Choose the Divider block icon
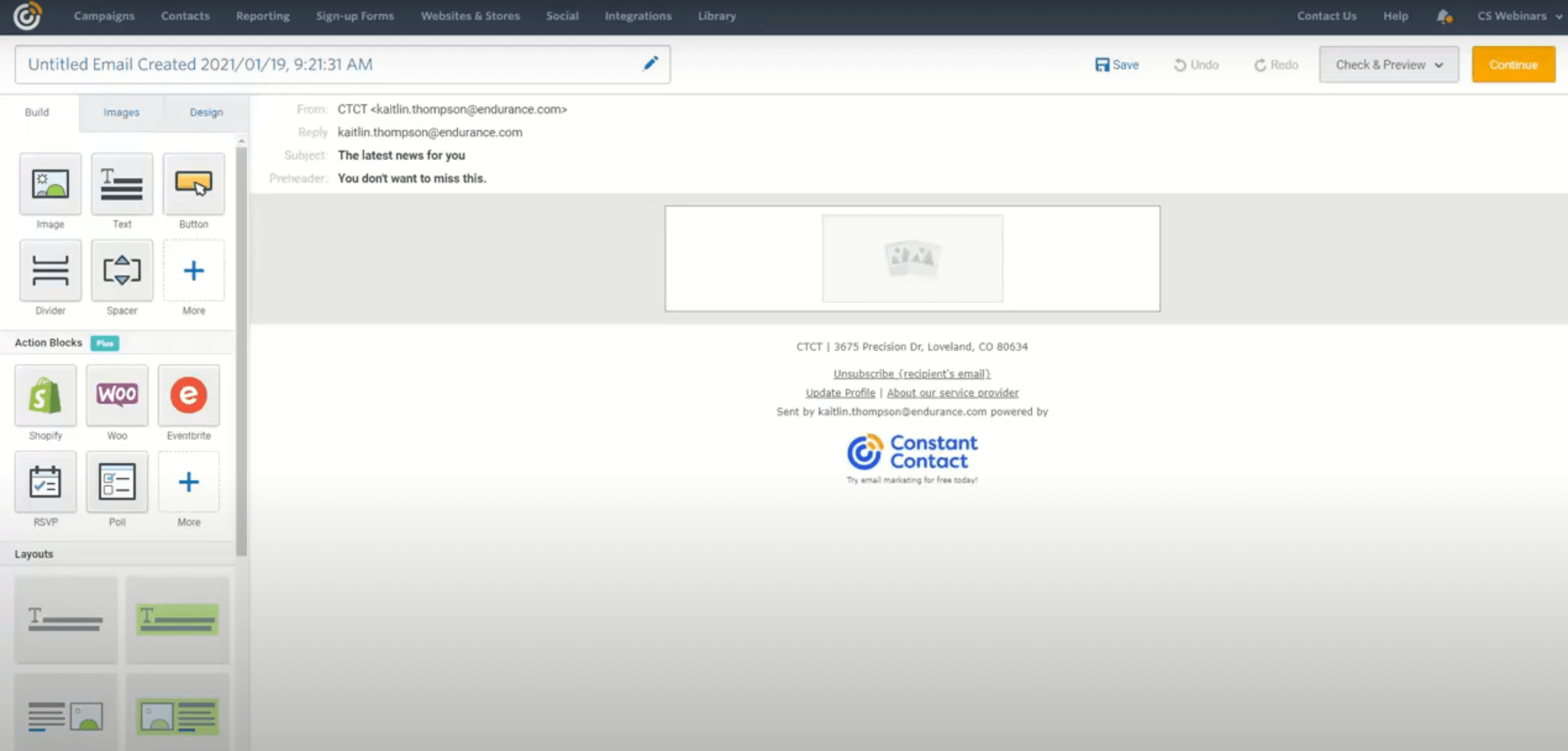This screenshot has width=1568, height=751. coord(50,271)
